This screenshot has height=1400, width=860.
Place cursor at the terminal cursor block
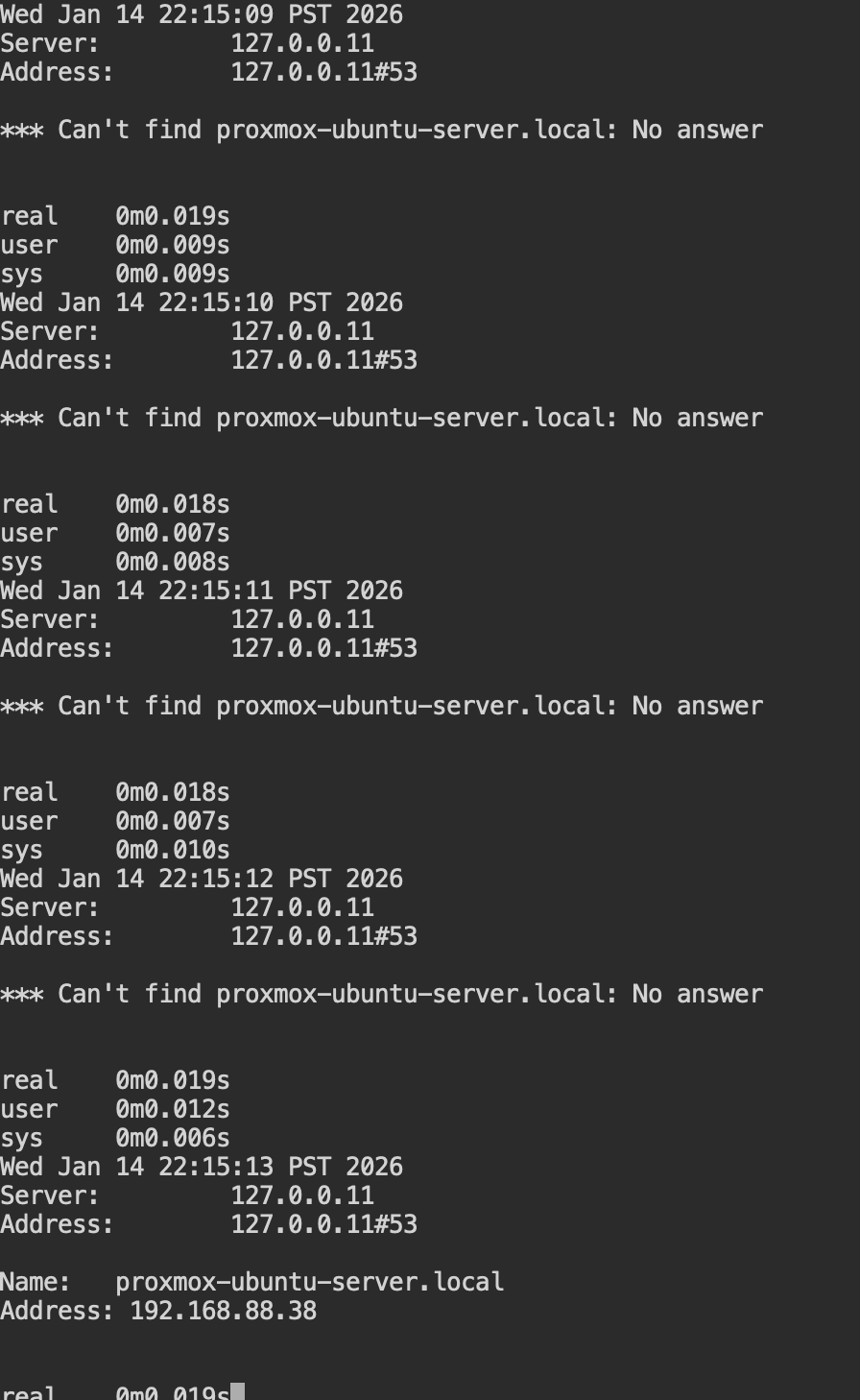pyautogui.click(x=238, y=1392)
